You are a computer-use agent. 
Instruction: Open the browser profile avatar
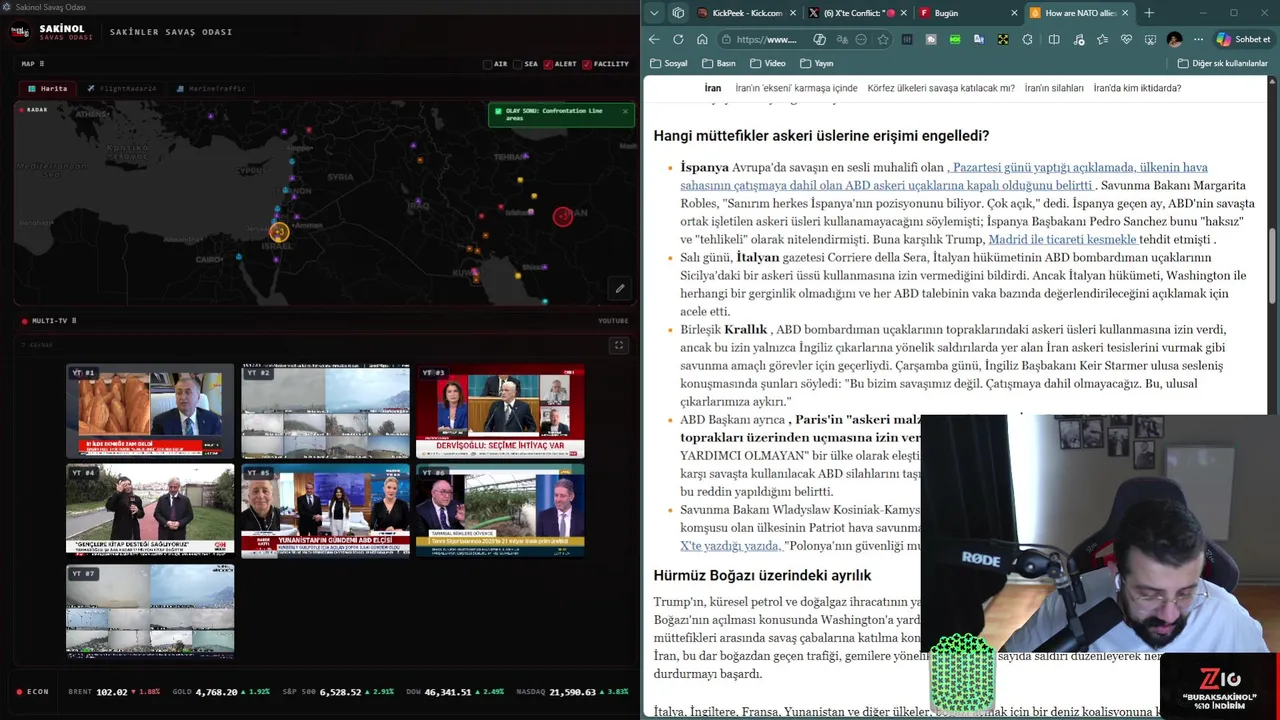1174,40
